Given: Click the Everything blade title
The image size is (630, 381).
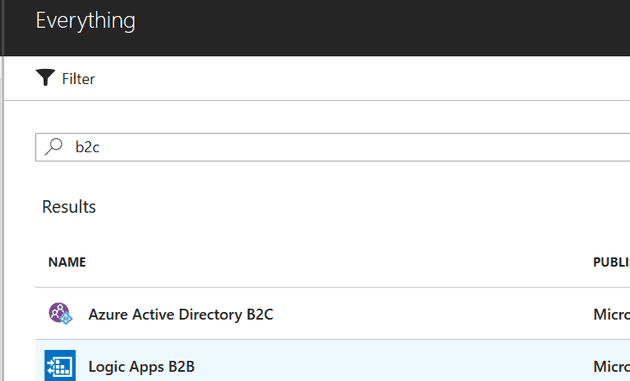Looking at the screenshot, I should tap(86, 20).
